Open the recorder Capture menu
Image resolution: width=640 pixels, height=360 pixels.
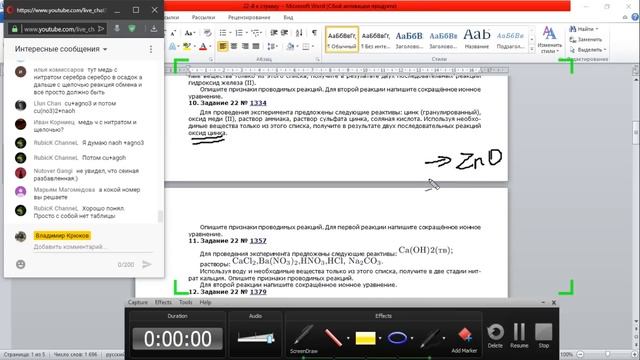coord(138,302)
